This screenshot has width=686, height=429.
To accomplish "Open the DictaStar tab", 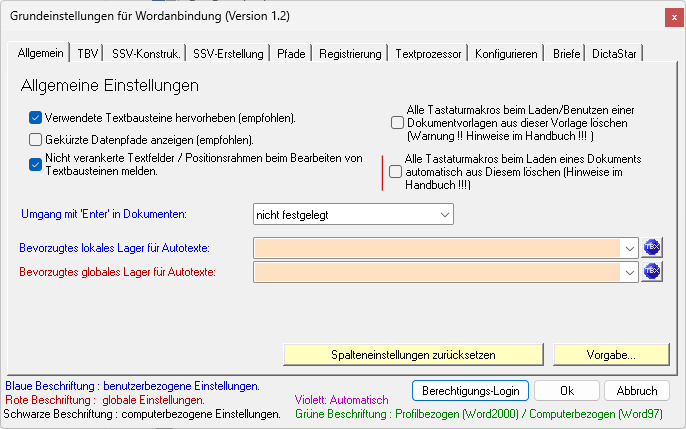I will click(x=615, y=53).
